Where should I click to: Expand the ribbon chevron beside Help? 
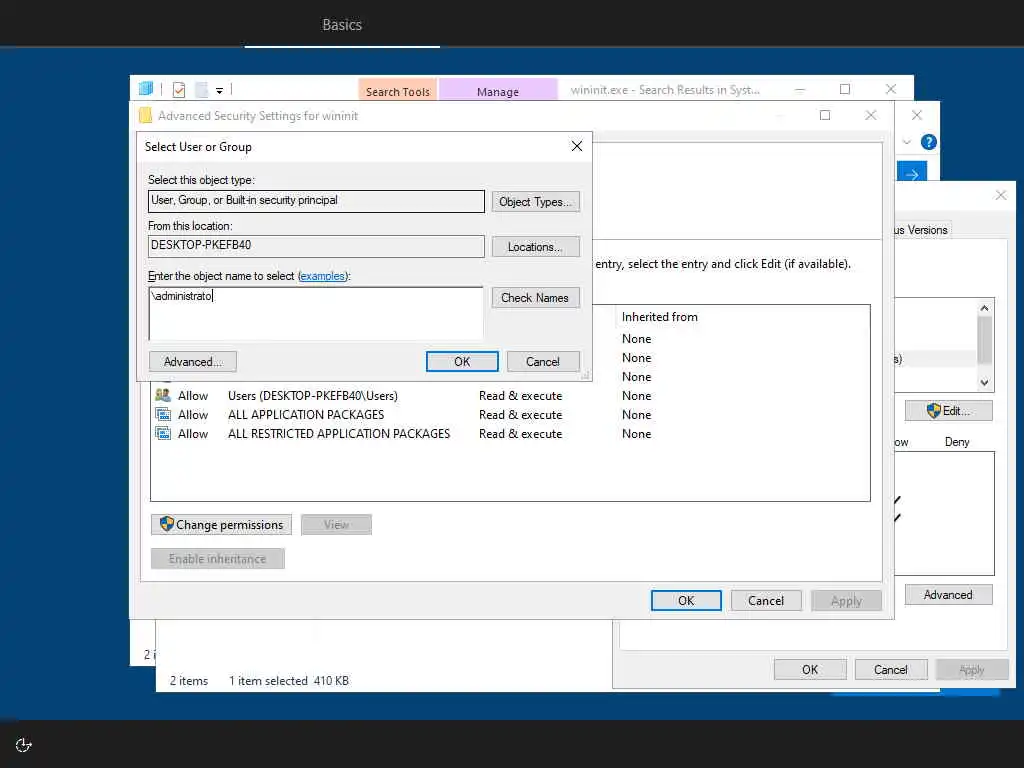tap(906, 142)
